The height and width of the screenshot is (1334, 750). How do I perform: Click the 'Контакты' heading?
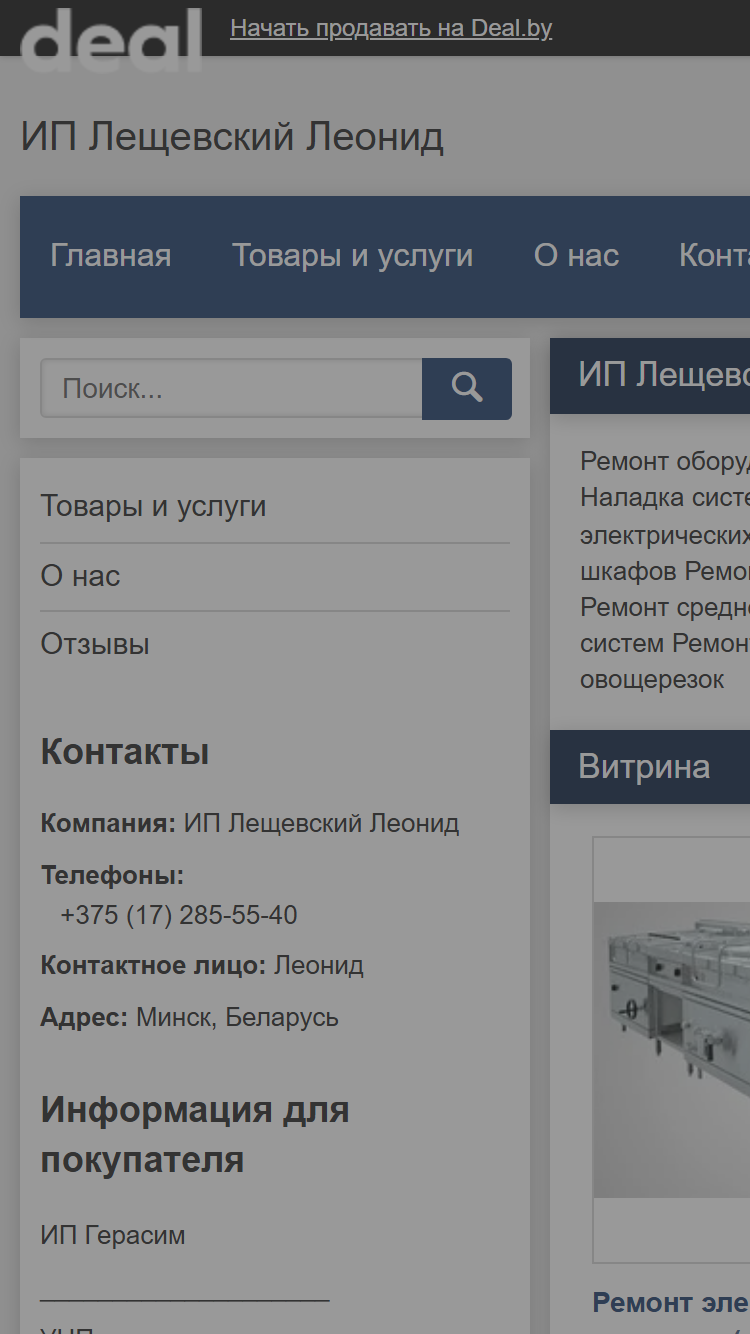125,752
